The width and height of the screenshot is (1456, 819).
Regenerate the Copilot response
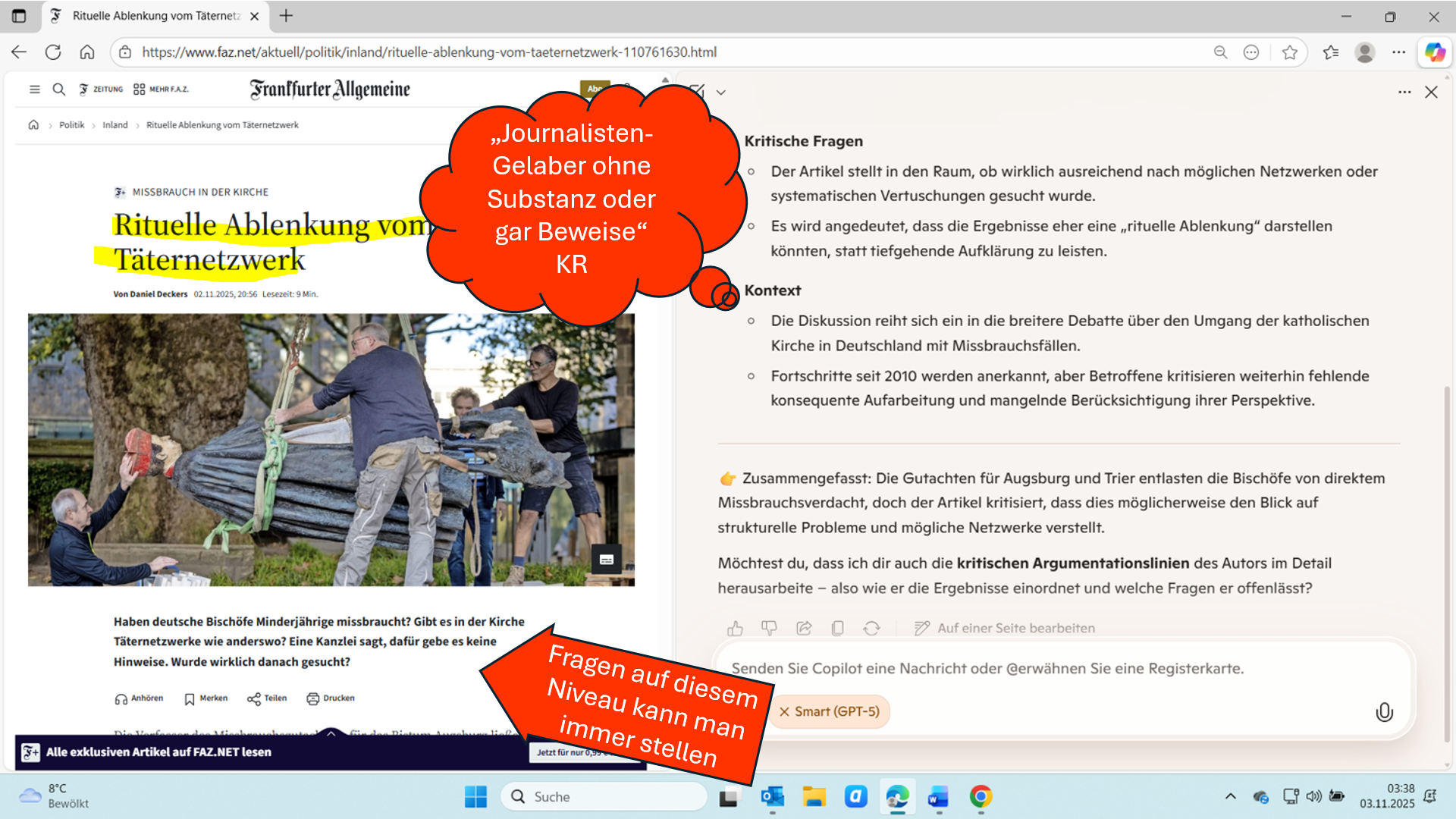(x=871, y=628)
